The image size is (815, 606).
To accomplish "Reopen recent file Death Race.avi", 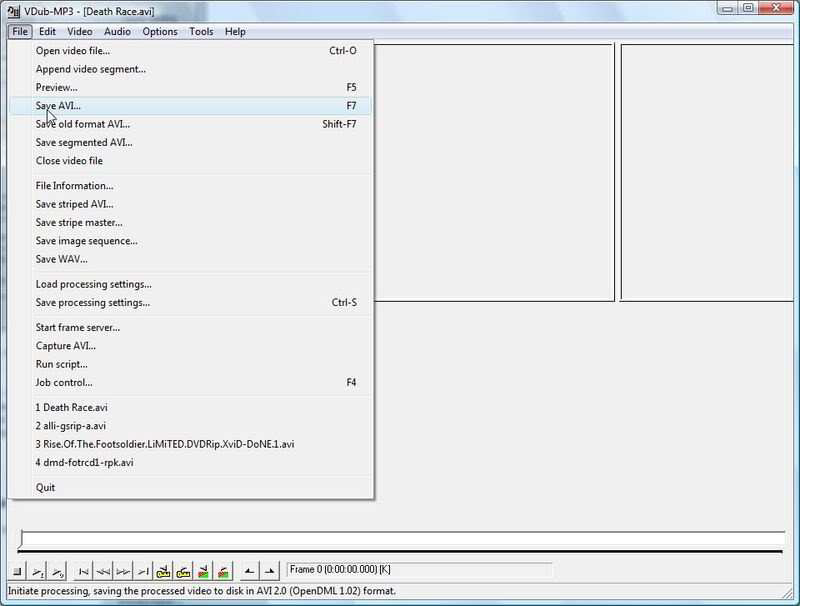I will (191, 407).
